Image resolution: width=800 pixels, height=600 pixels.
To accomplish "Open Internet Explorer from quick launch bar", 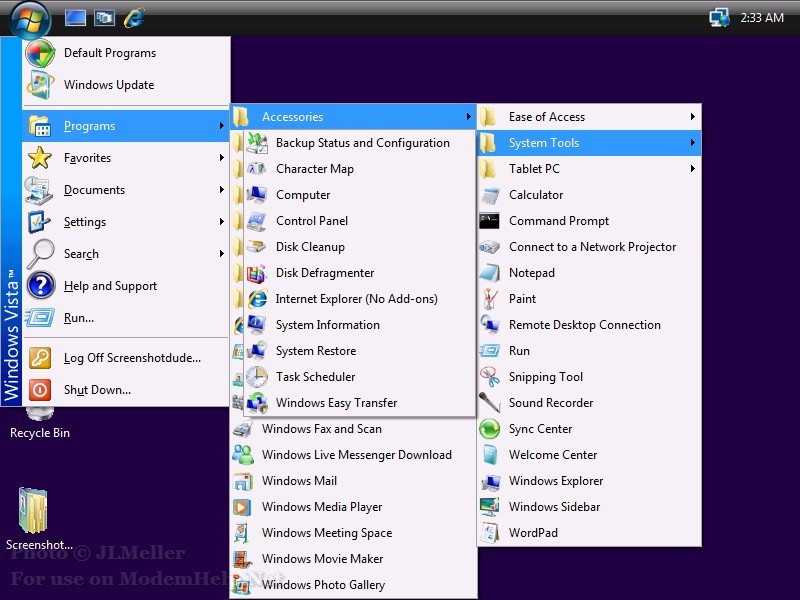I will click(x=133, y=17).
